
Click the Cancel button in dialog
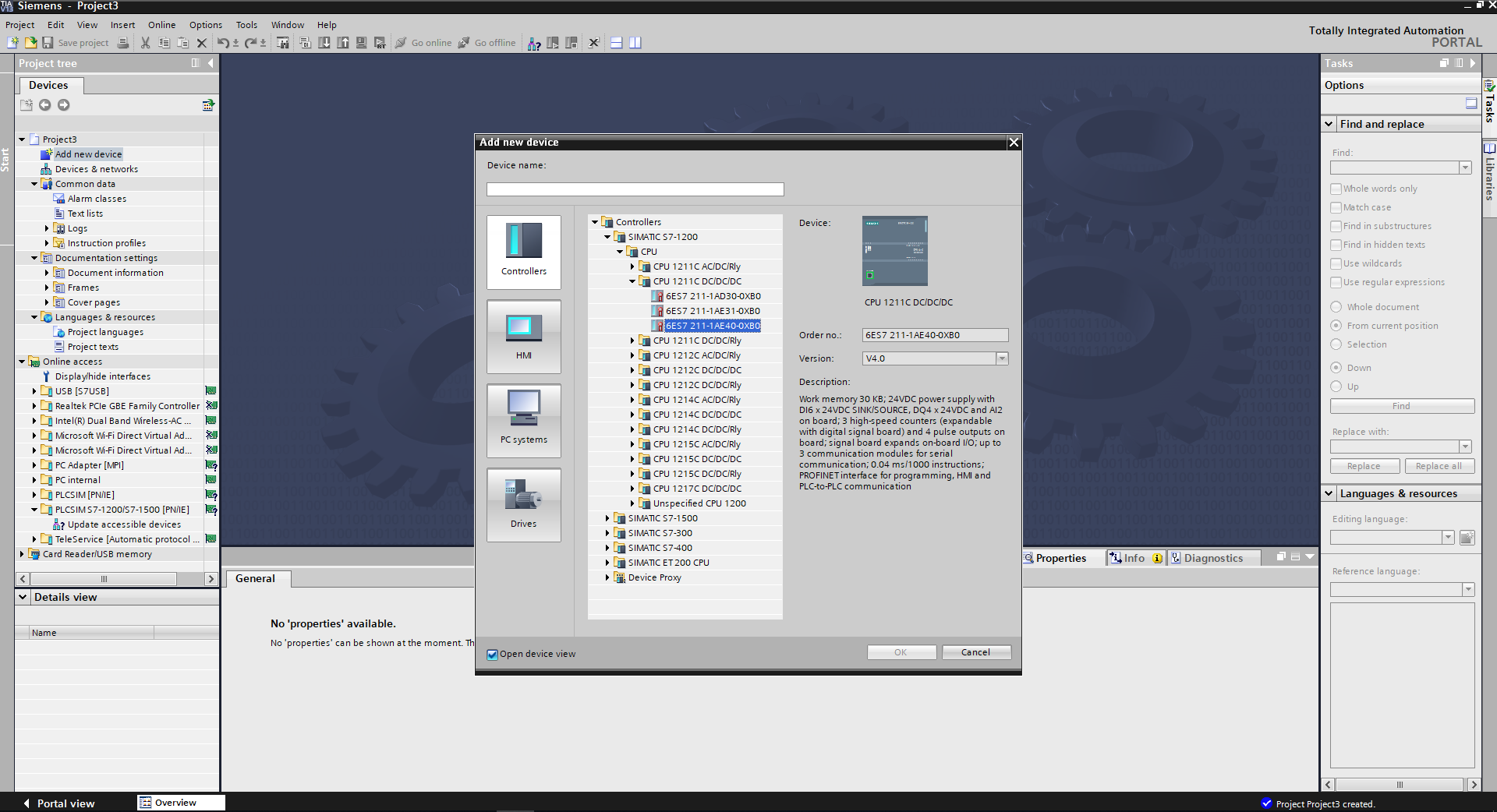coord(976,652)
